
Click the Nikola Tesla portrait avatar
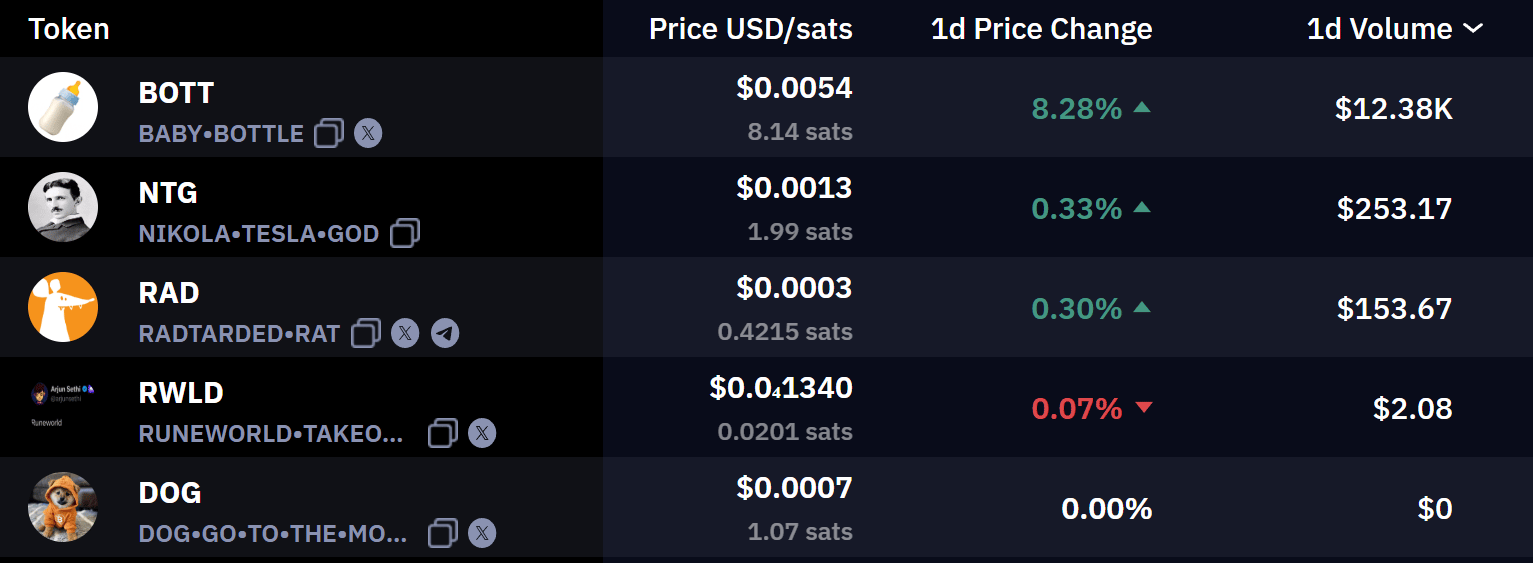tap(63, 207)
